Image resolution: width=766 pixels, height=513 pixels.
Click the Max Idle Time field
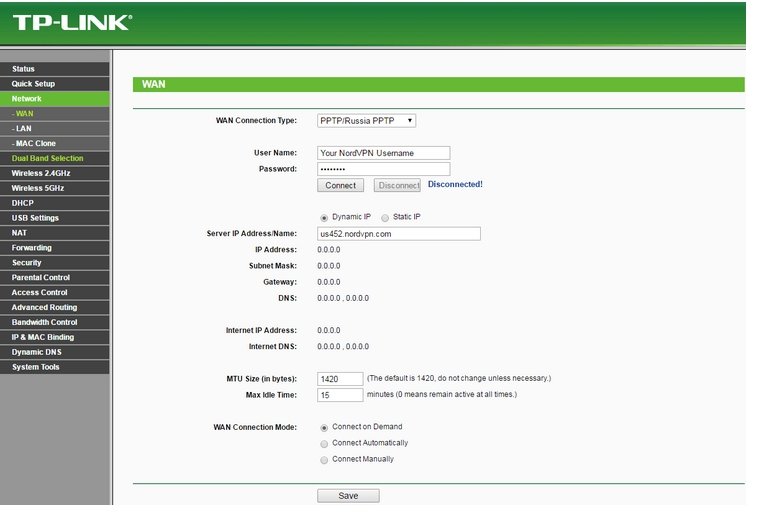340,395
